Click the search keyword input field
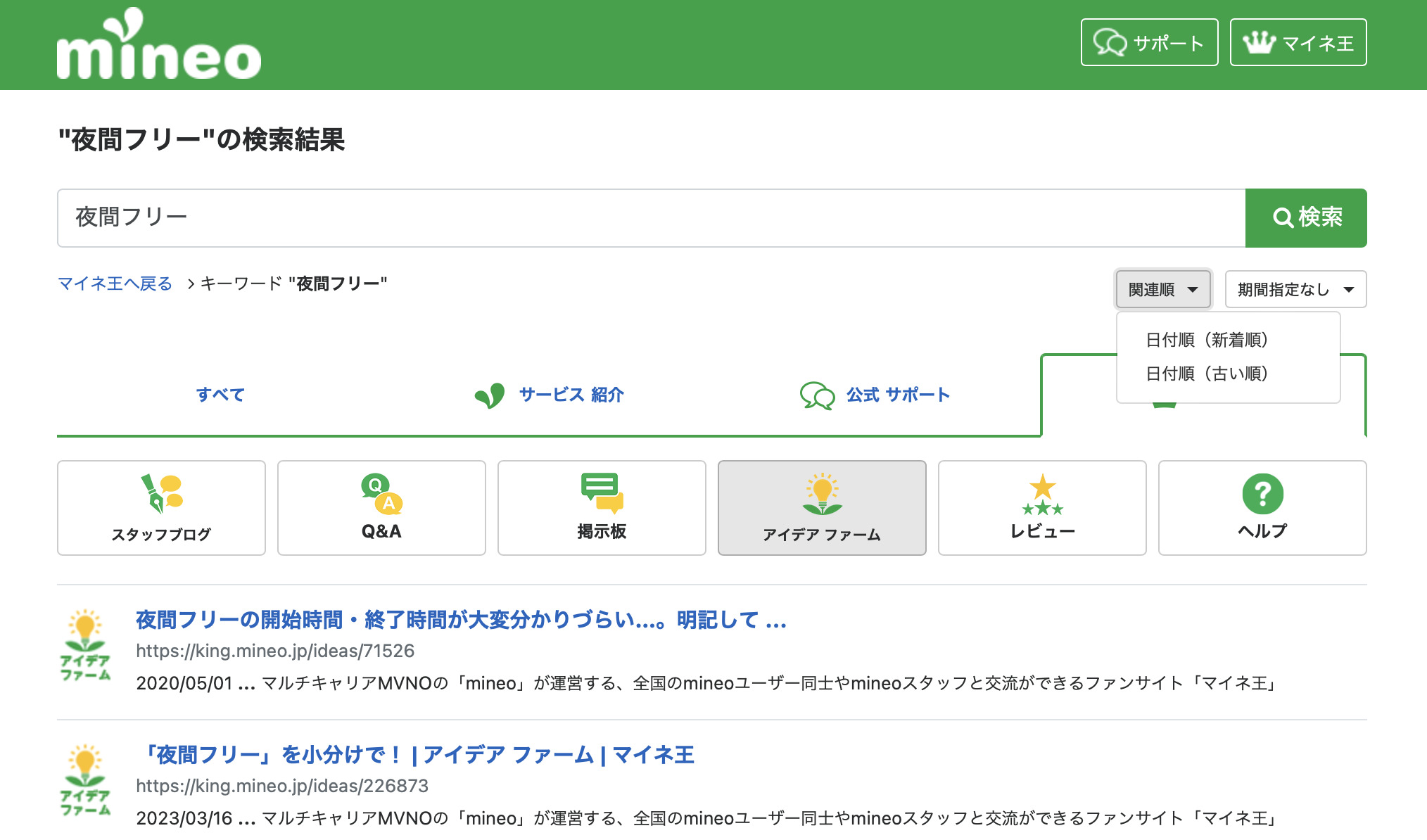1427x840 pixels. click(x=650, y=217)
